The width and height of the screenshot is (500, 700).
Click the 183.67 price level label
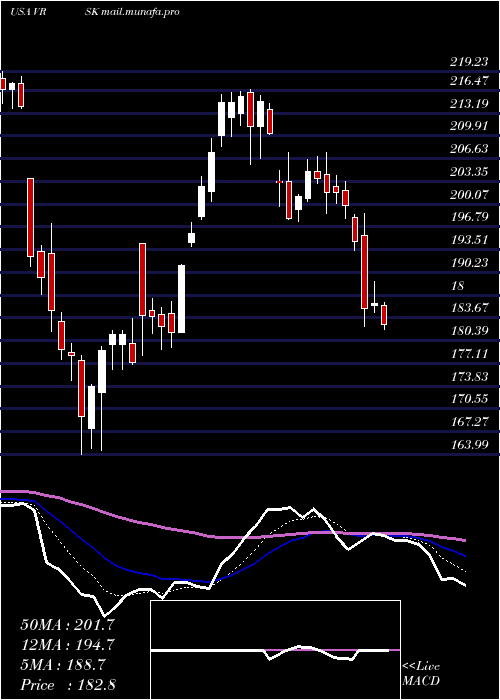469,308
